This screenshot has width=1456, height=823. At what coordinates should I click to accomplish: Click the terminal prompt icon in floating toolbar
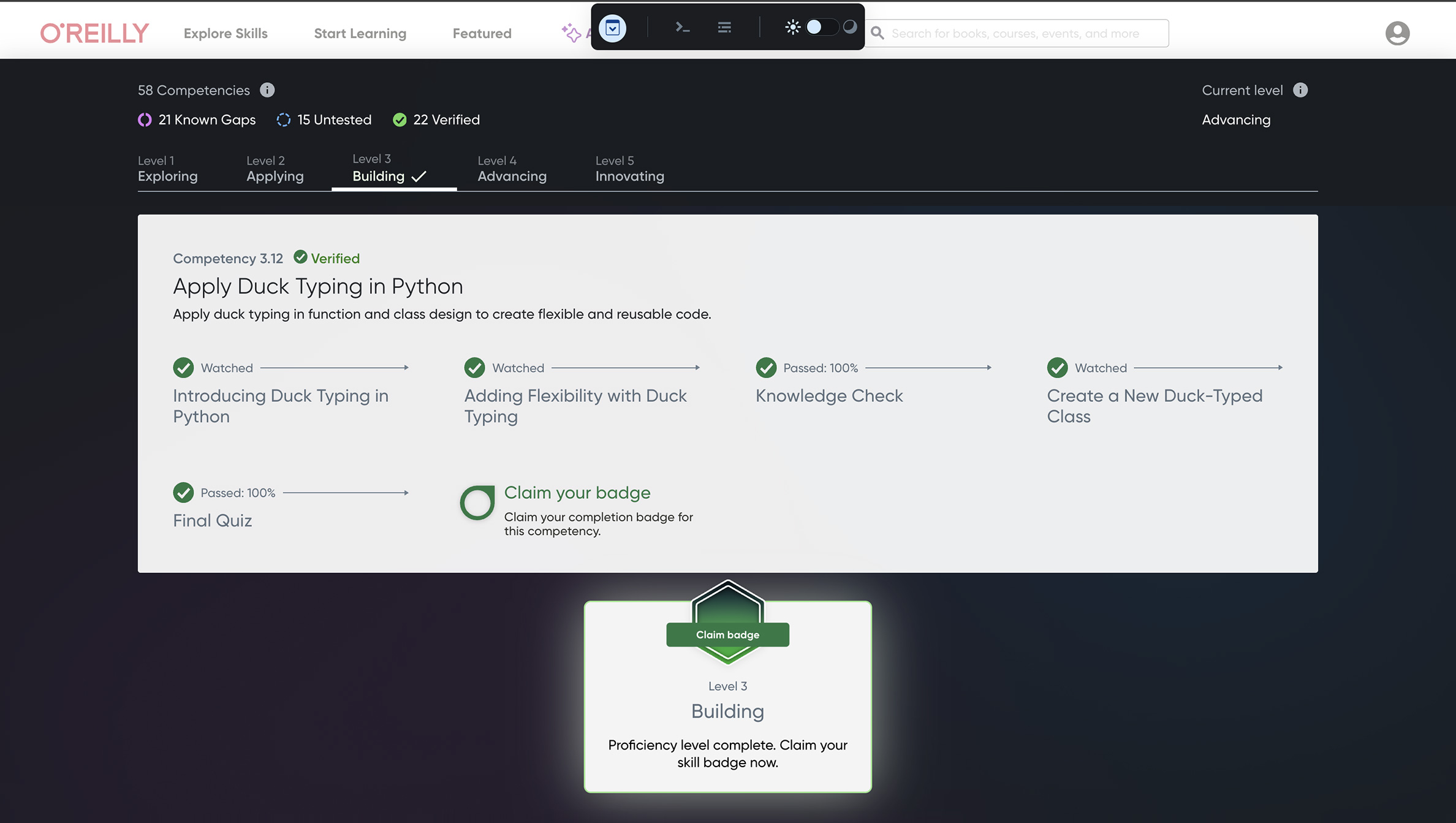[x=682, y=27]
